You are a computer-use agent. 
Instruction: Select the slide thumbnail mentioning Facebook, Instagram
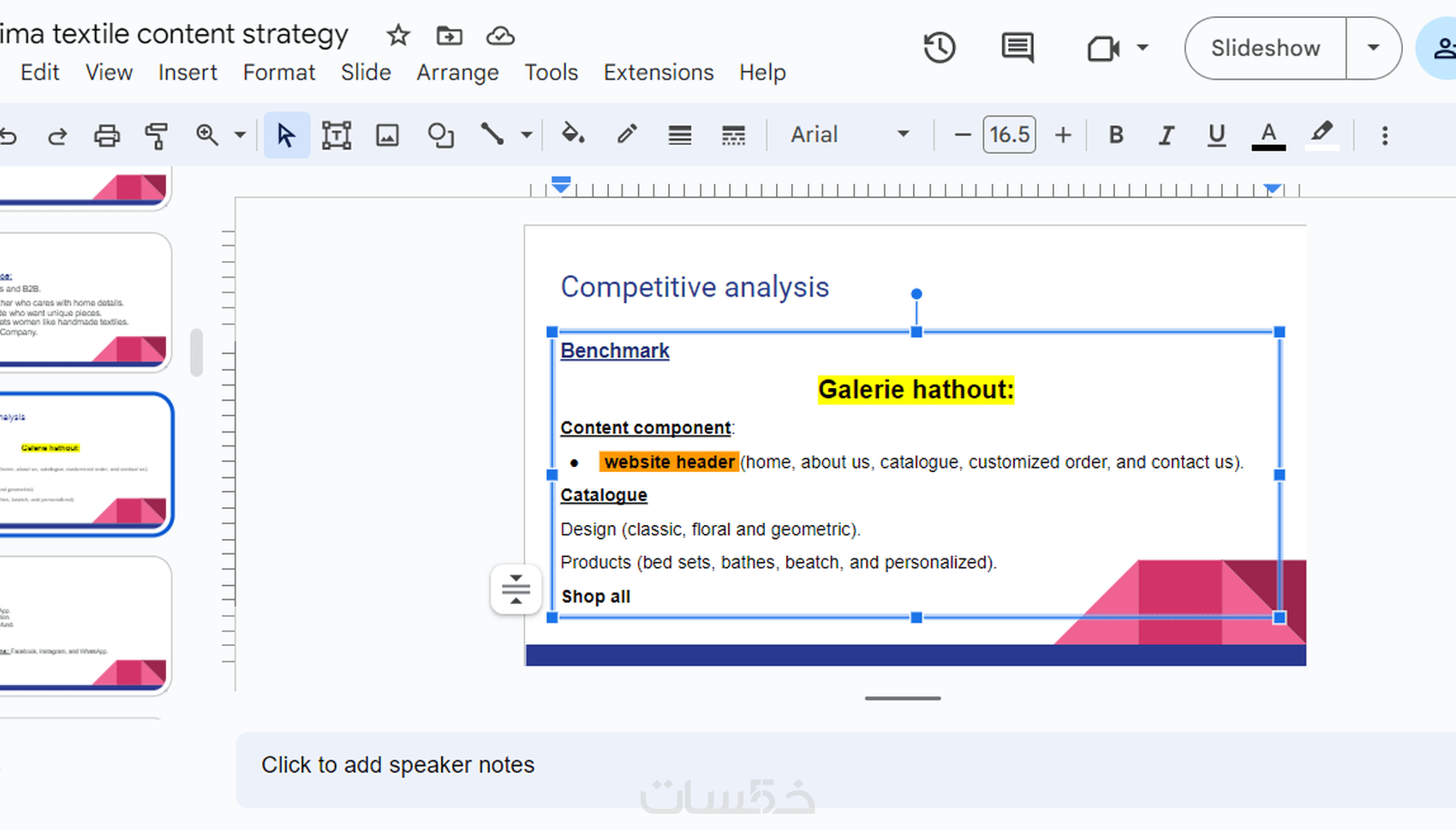coord(86,625)
